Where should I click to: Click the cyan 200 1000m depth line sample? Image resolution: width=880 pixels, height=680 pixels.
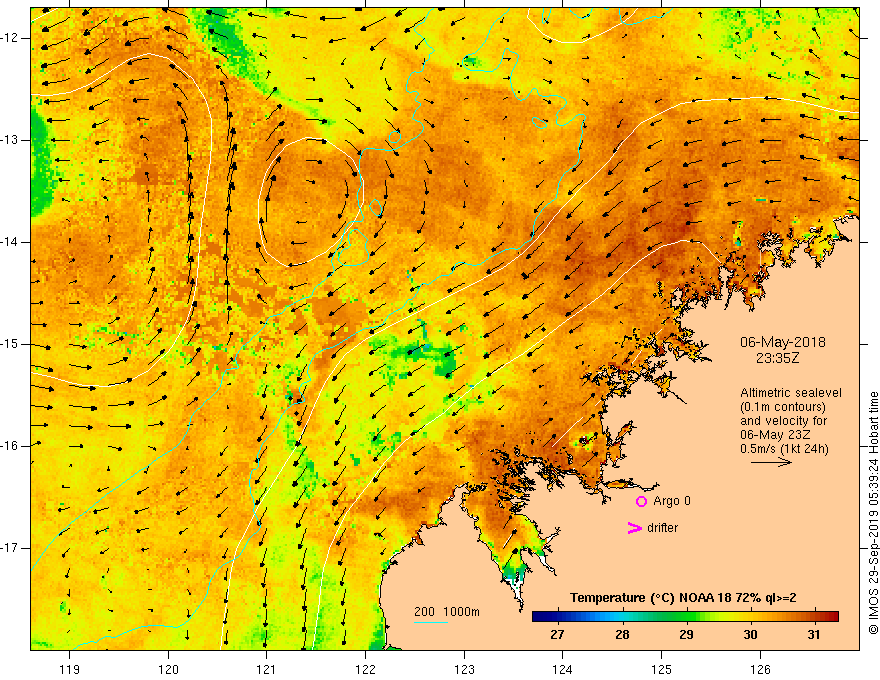tap(430, 622)
